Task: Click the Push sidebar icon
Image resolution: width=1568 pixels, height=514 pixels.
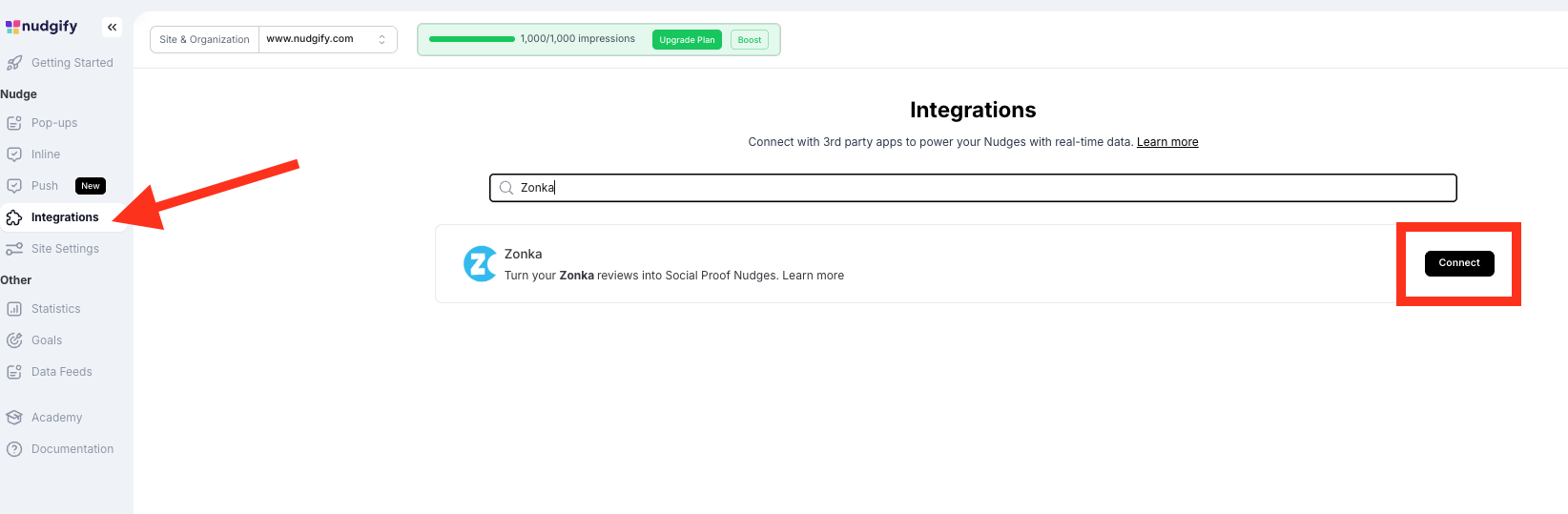Action: coord(14,186)
